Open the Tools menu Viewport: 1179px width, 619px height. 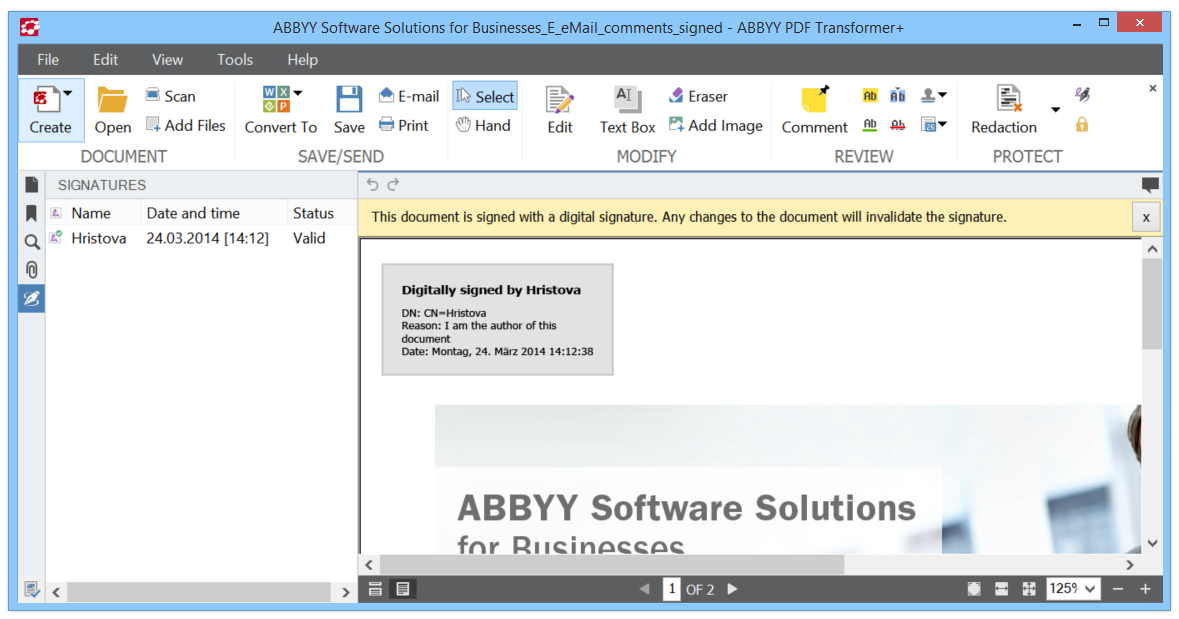[235, 59]
